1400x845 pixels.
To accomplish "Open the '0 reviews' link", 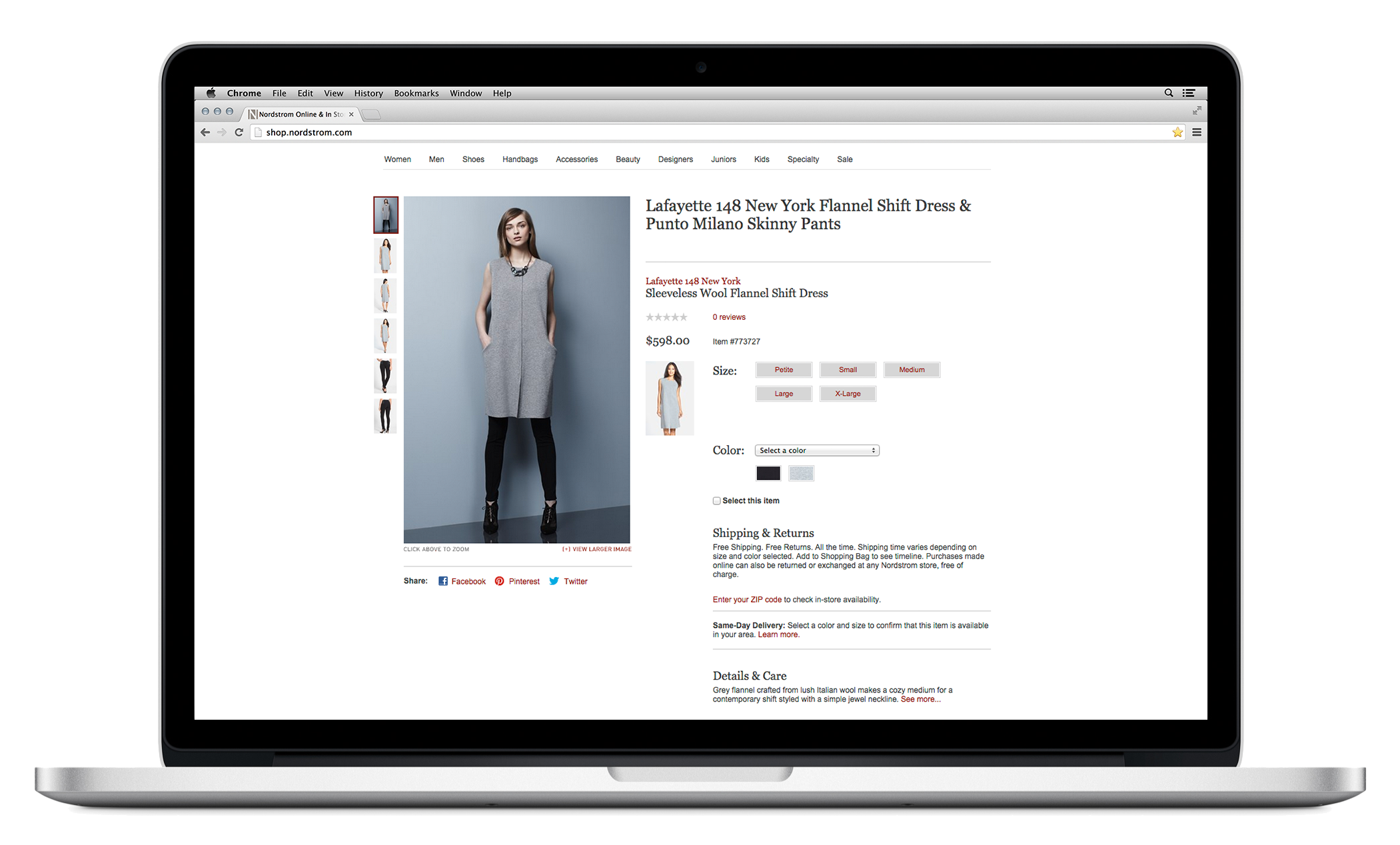I will 729,317.
